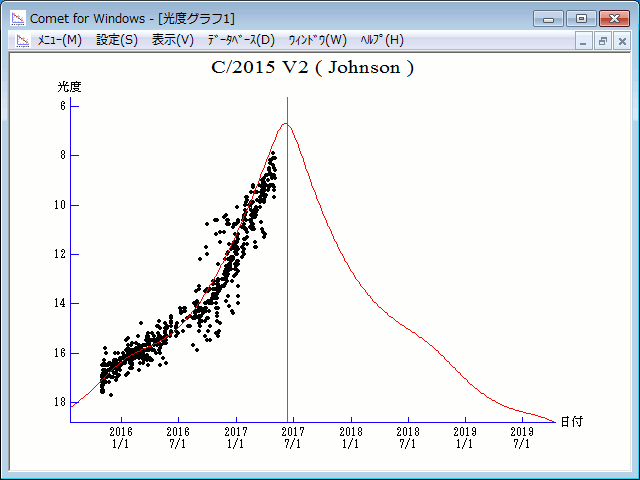This screenshot has width=640, height=480.
Task: Minimize the inner 光度グラフ1 child window
Action: pyautogui.click(x=585, y=41)
